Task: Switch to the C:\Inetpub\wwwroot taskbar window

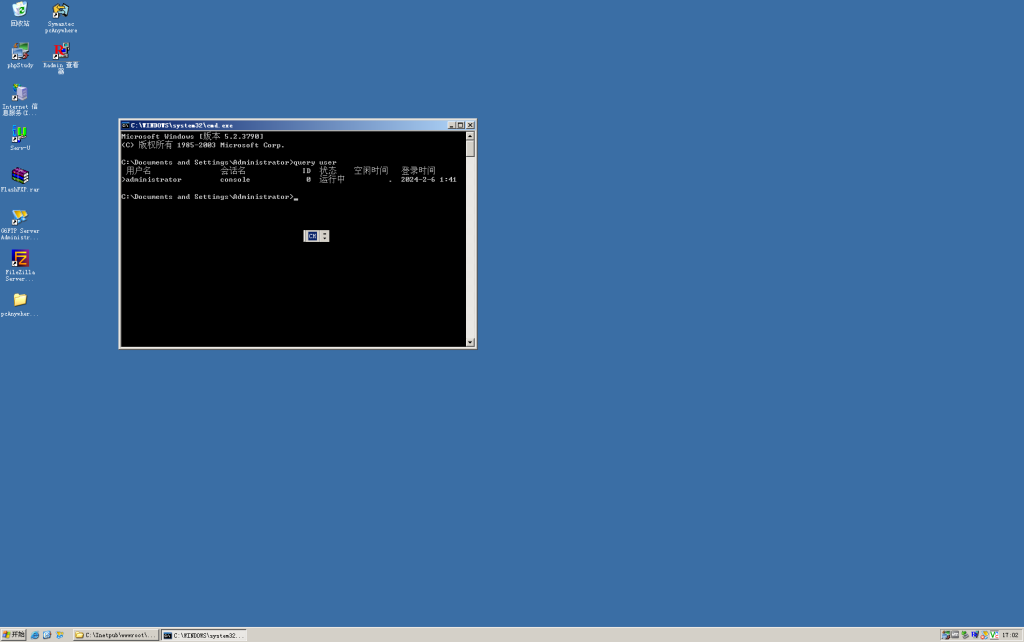Action: point(115,635)
